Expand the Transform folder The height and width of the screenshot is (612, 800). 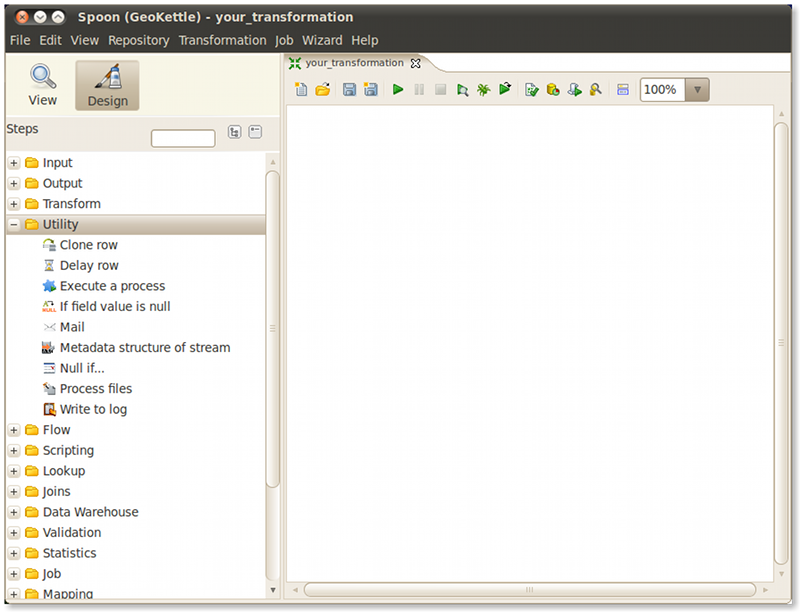[x=14, y=204]
